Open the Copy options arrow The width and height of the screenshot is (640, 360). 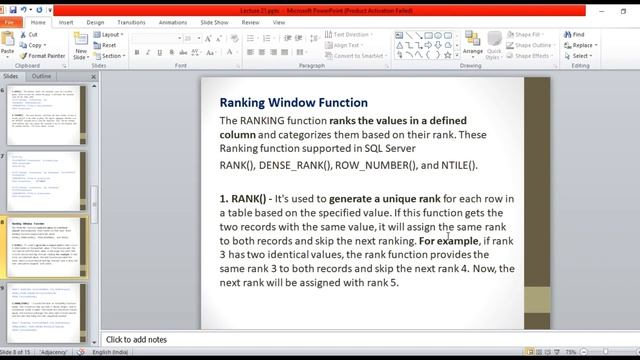[x=45, y=45]
